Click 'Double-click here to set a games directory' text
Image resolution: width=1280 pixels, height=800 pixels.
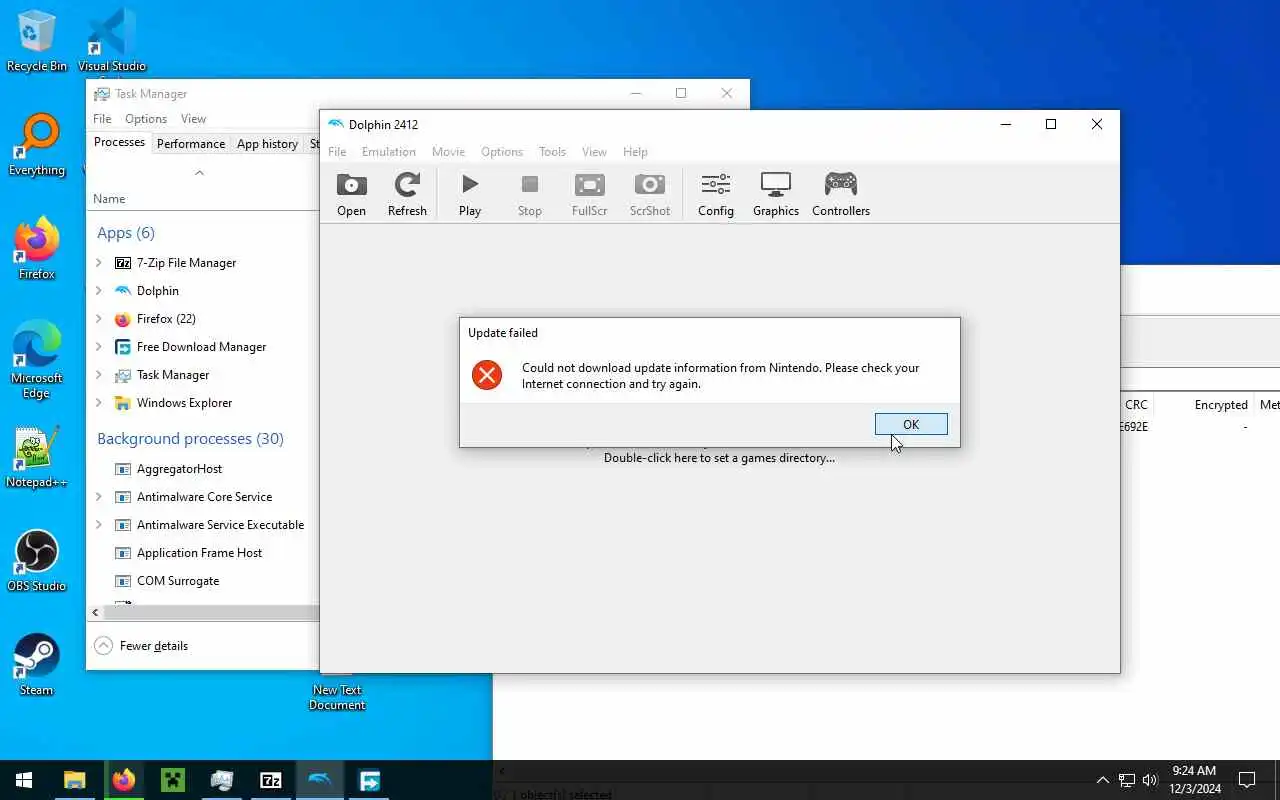719,458
